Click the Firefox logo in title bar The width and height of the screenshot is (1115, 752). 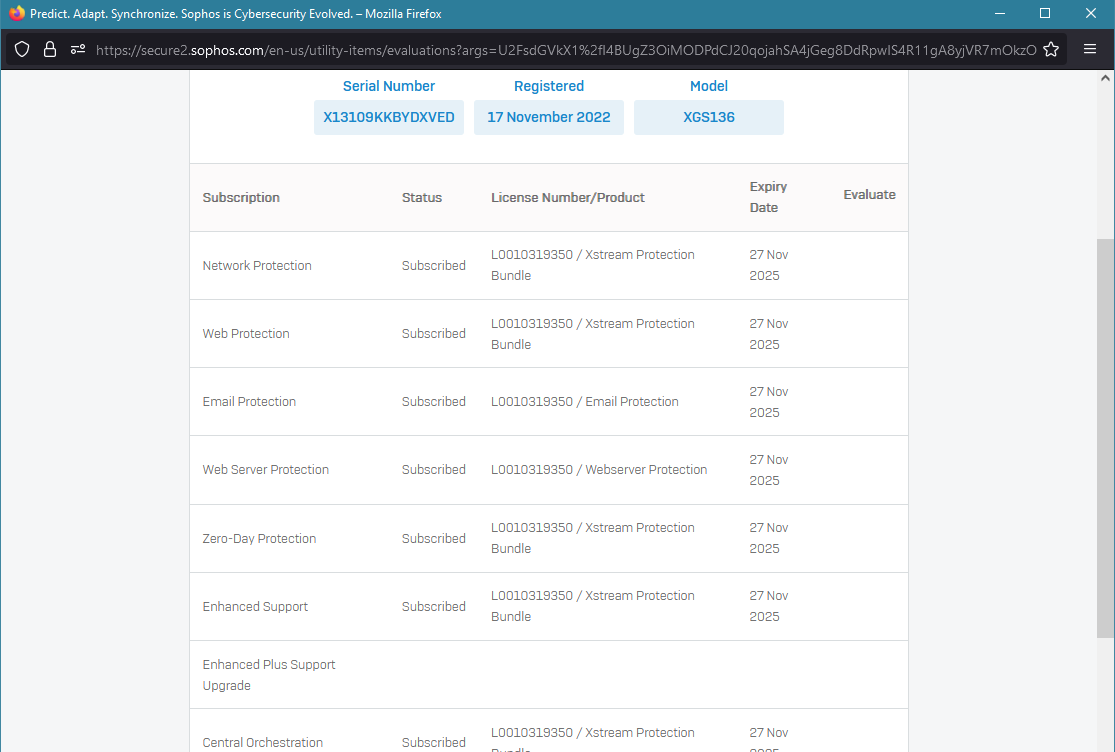coord(16,14)
